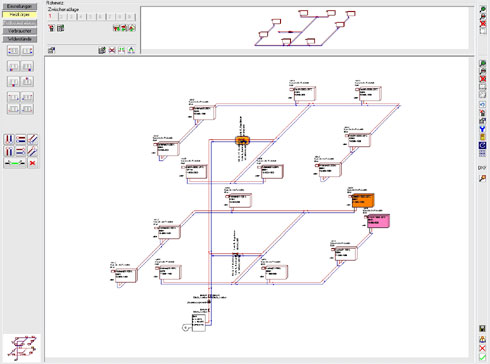
Task: Select the vertical red-blue pipe pair tool
Action: coord(9,139)
